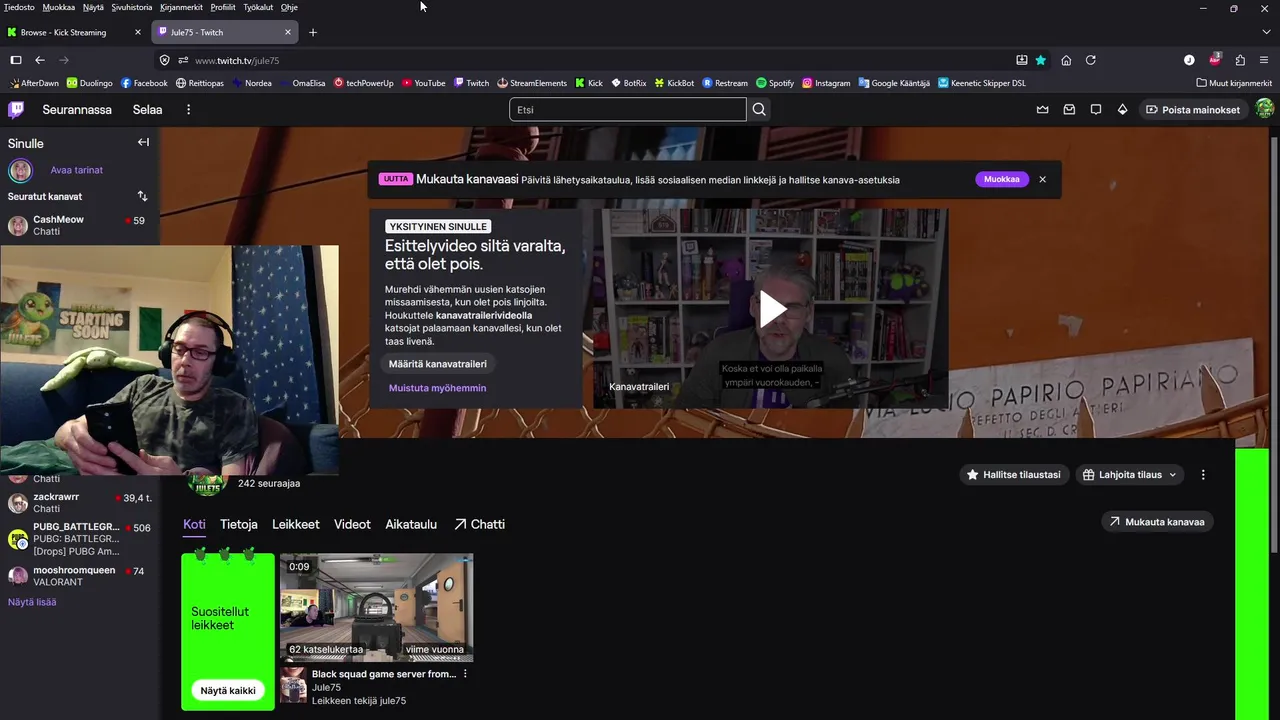Click the Twitch logo home icon
1280x720 pixels.
[16, 109]
